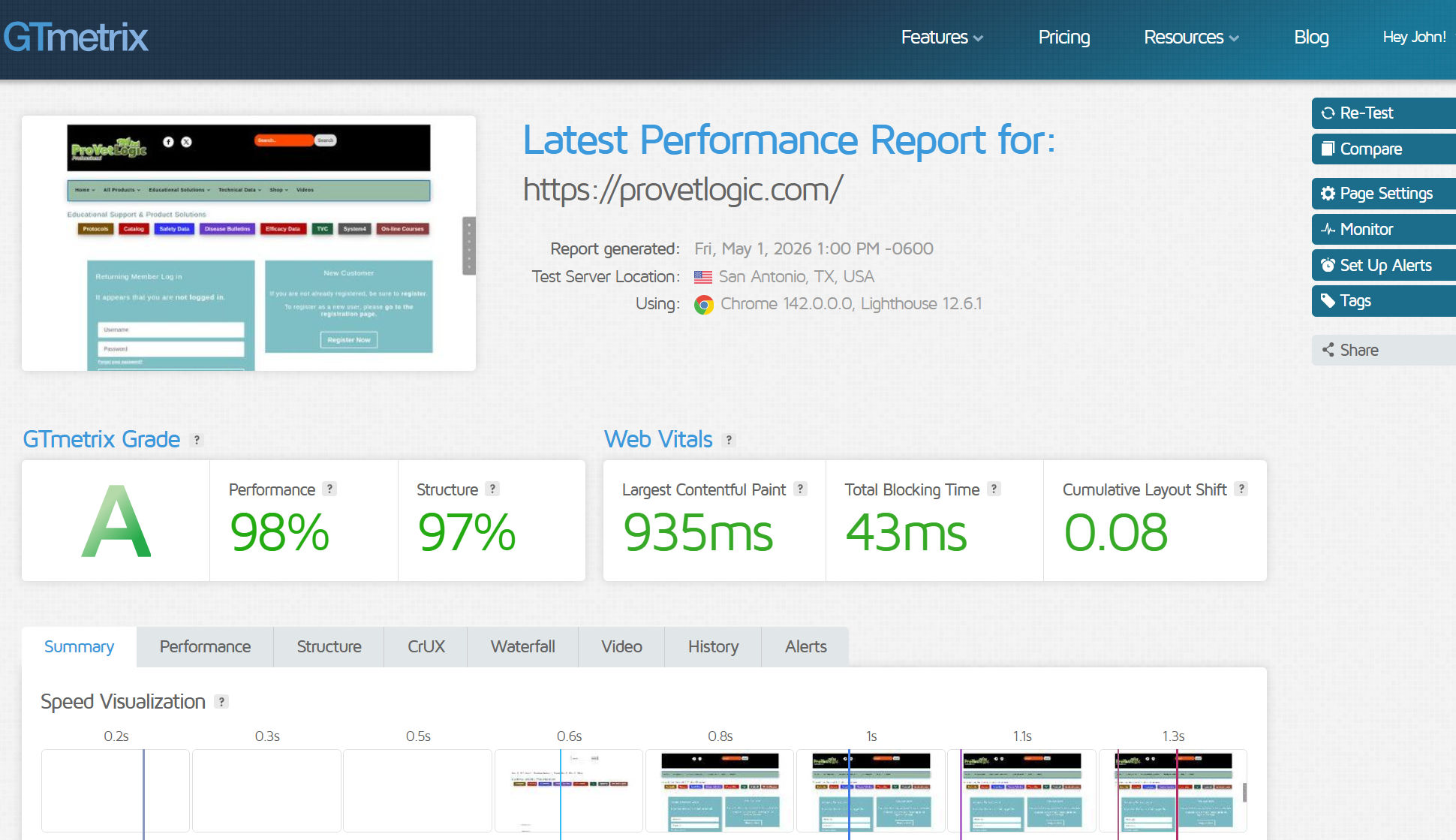Click the alarm clock alerts icon

[1328, 265]
